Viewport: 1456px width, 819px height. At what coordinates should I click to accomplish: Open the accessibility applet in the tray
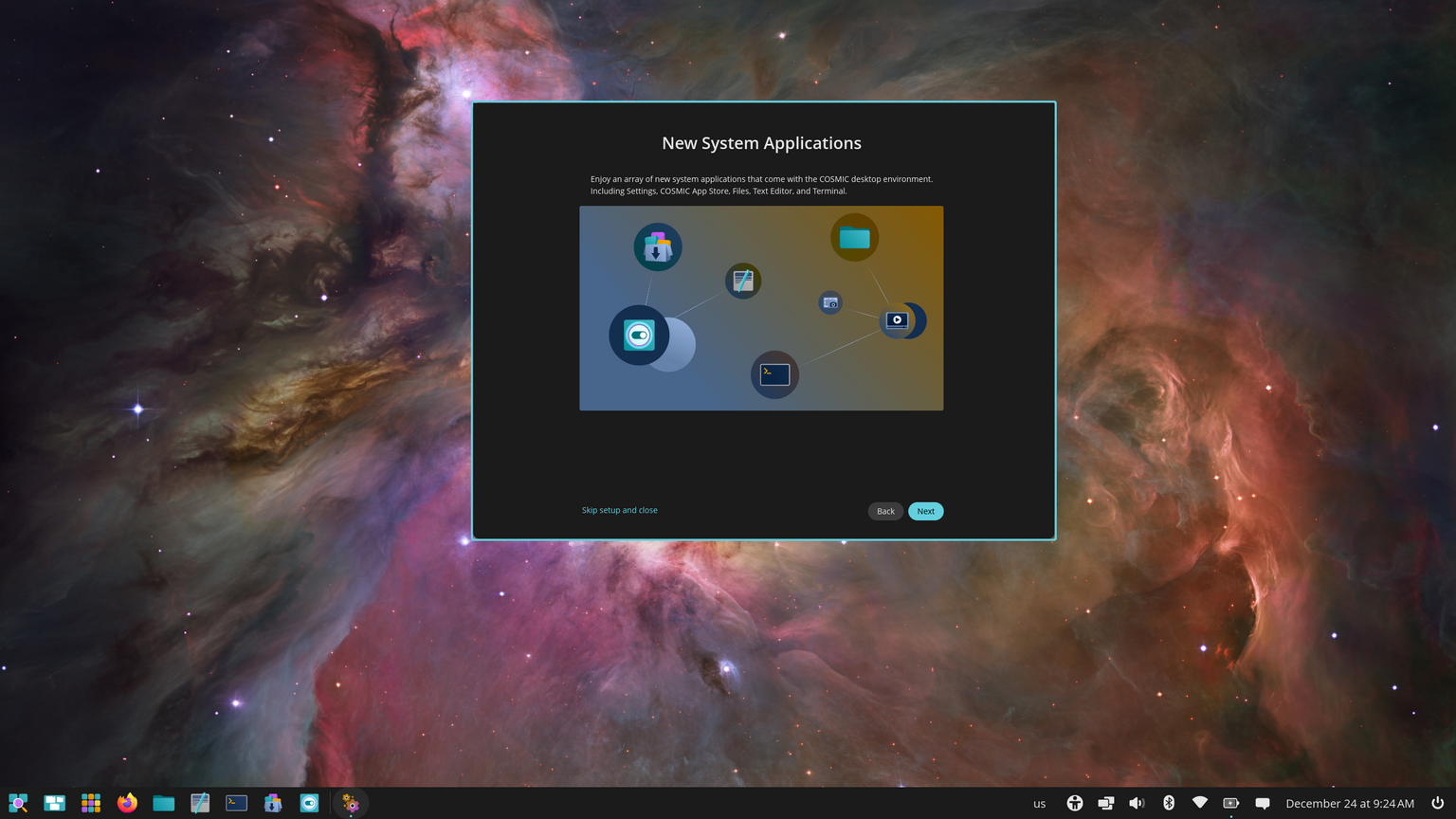point(1076,803)
